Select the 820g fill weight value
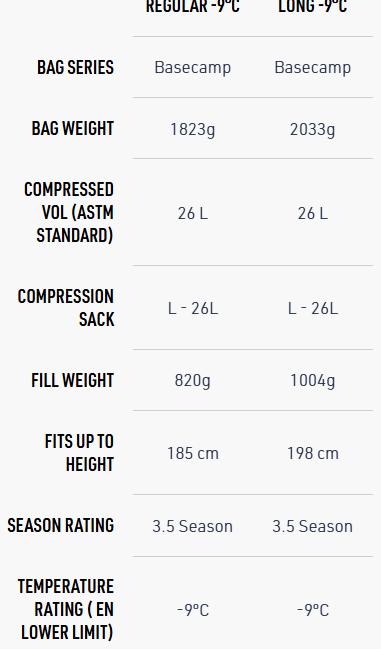381x649 pixels. (x=193, y=381)
